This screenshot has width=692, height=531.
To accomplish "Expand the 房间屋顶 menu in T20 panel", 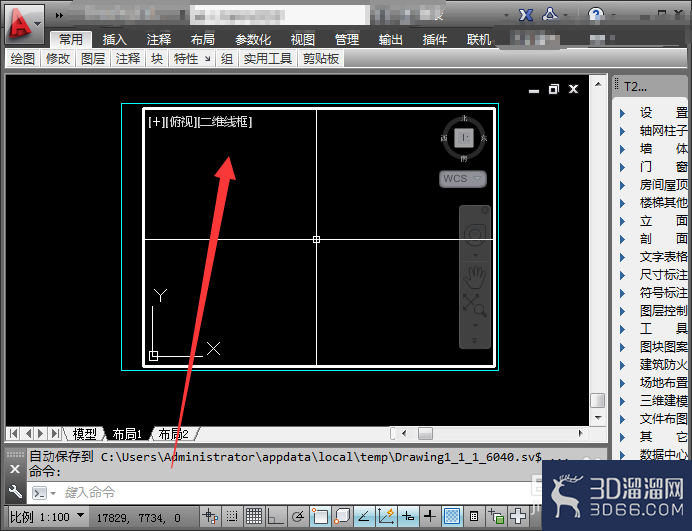I will (x=654, y=185).
